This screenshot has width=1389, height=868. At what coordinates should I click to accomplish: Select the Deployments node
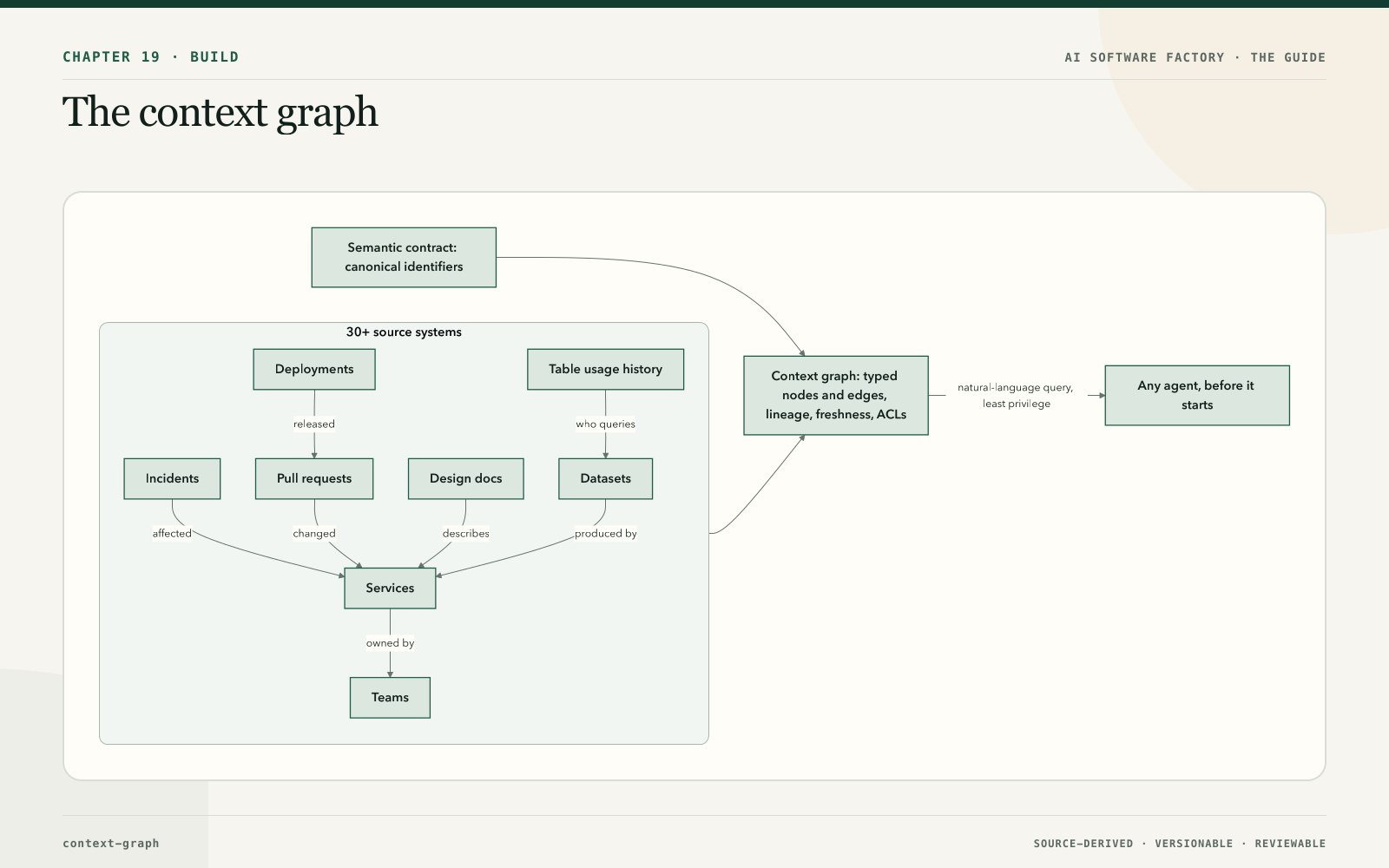point(314,370)
